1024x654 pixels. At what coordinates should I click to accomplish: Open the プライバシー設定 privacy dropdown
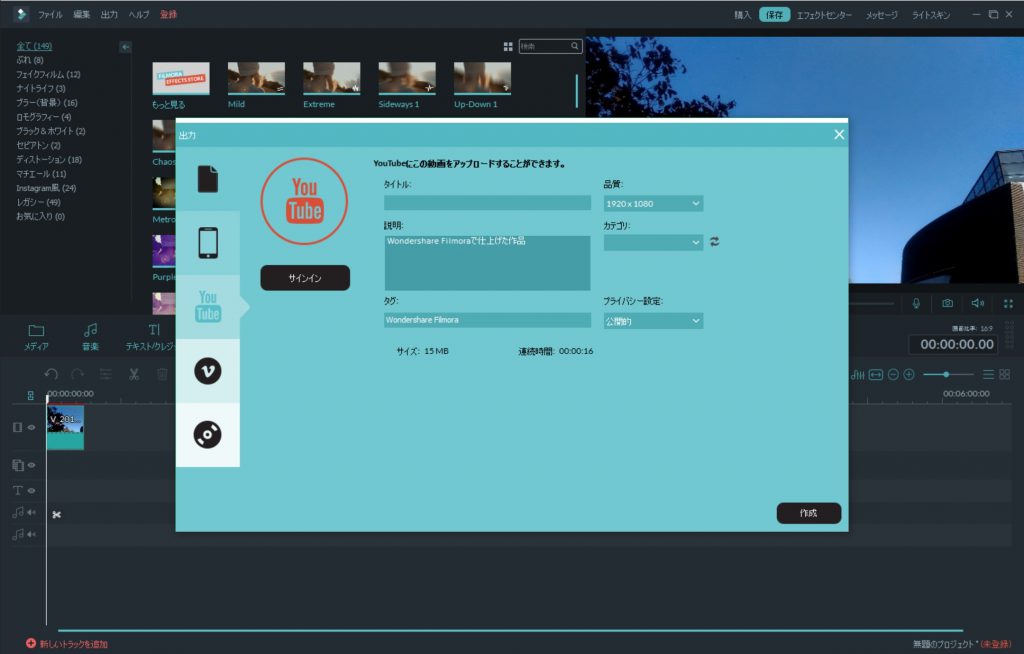(653, 321)
